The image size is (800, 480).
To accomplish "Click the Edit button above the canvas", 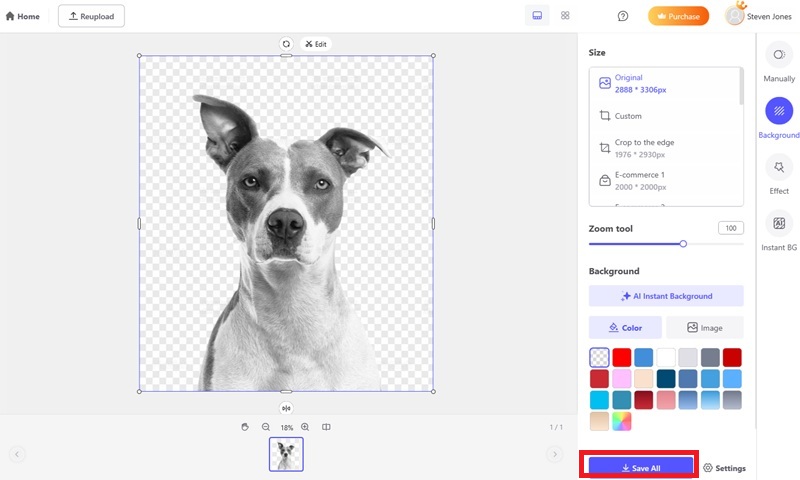I will pyautogui.click(x=316, y=44).
